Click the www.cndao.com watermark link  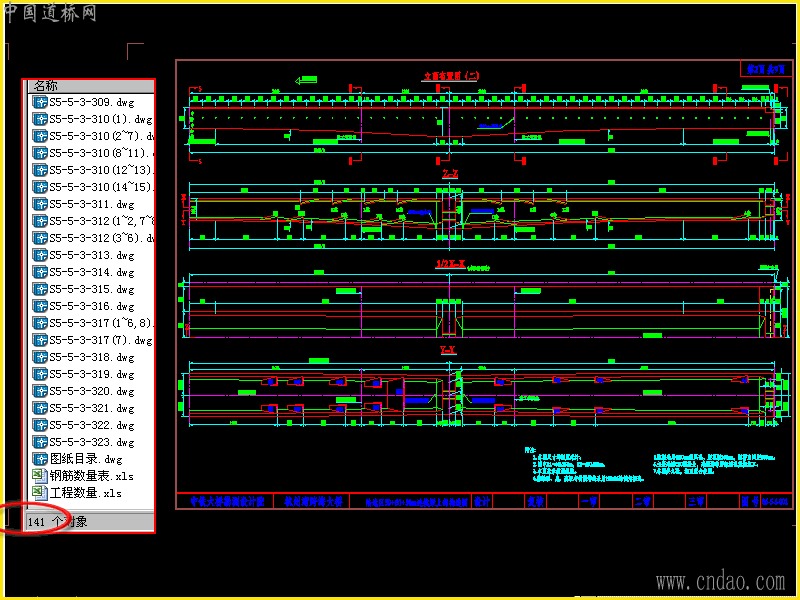(720, 581)
